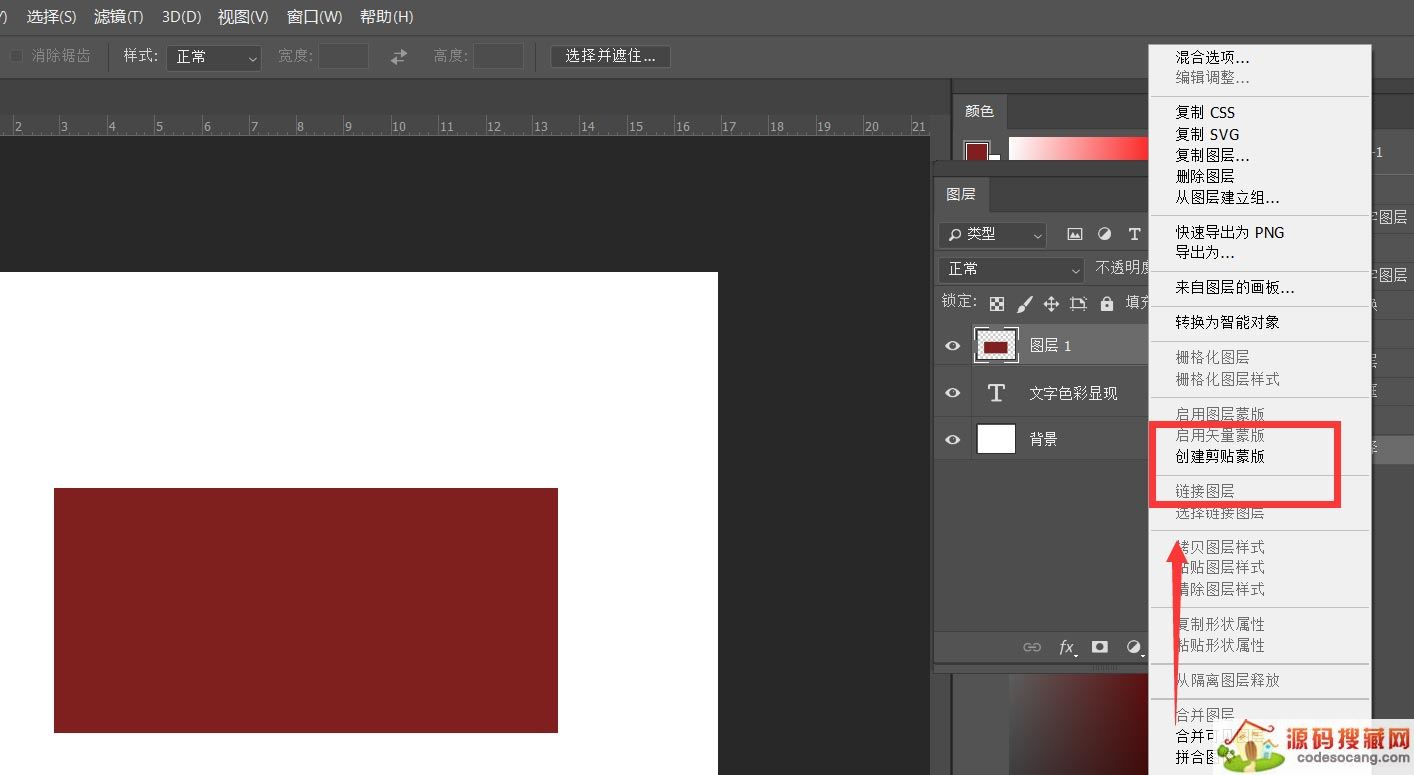Hide the 图层 1 layer

coord(952,346)
